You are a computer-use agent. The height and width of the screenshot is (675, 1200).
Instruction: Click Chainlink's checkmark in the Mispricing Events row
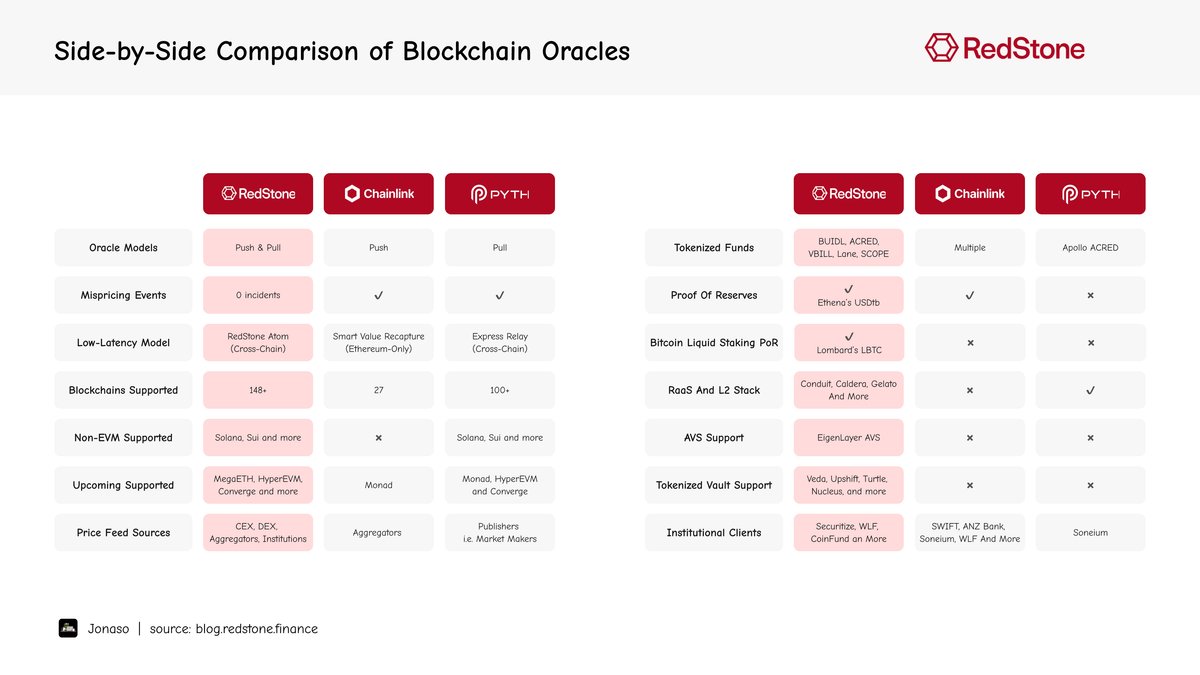379,295
